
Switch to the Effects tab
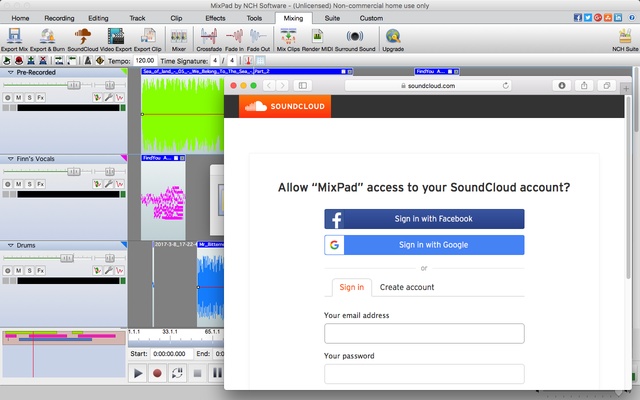(215, 18)
